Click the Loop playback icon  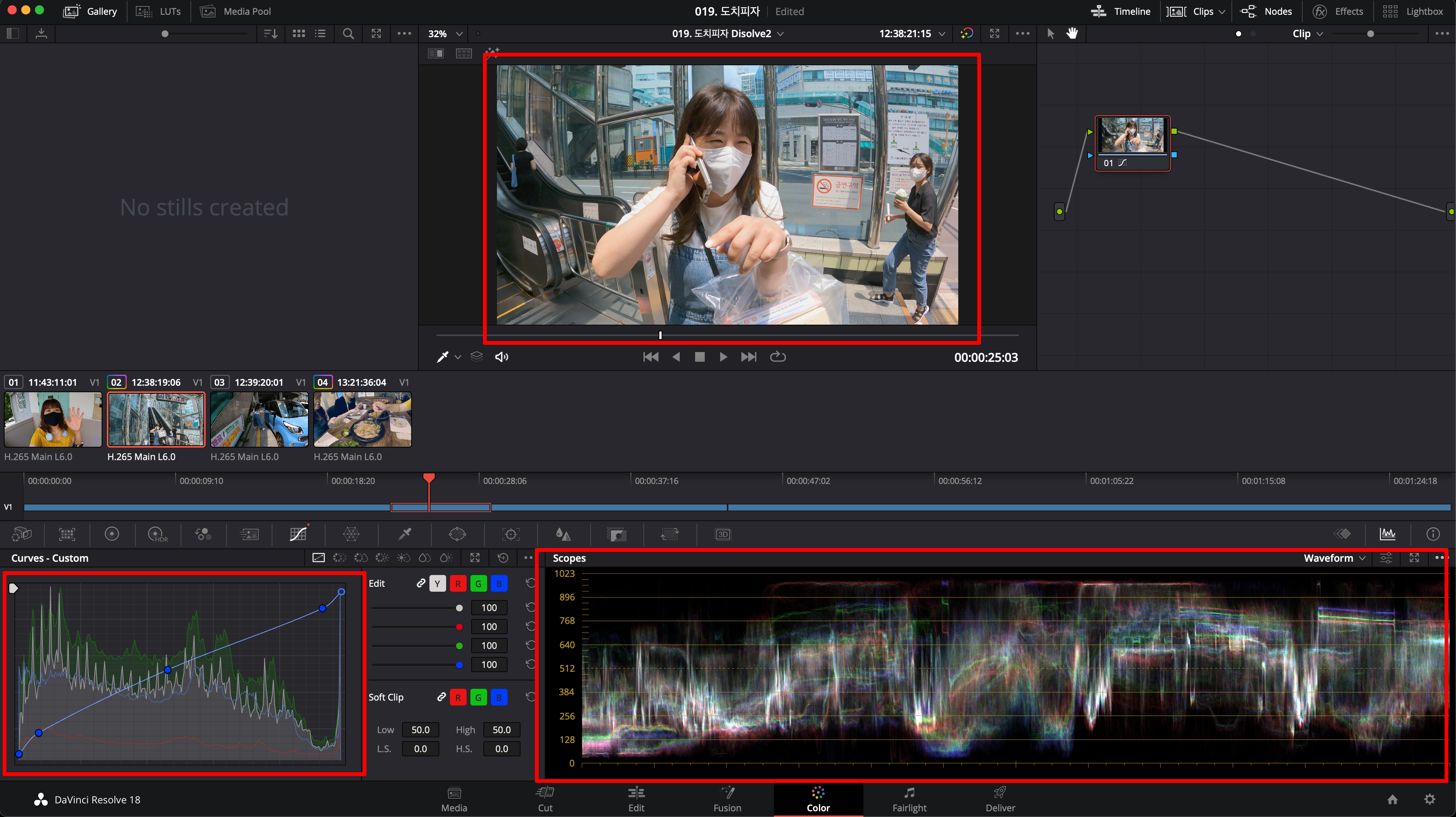[x=778, y=357]
